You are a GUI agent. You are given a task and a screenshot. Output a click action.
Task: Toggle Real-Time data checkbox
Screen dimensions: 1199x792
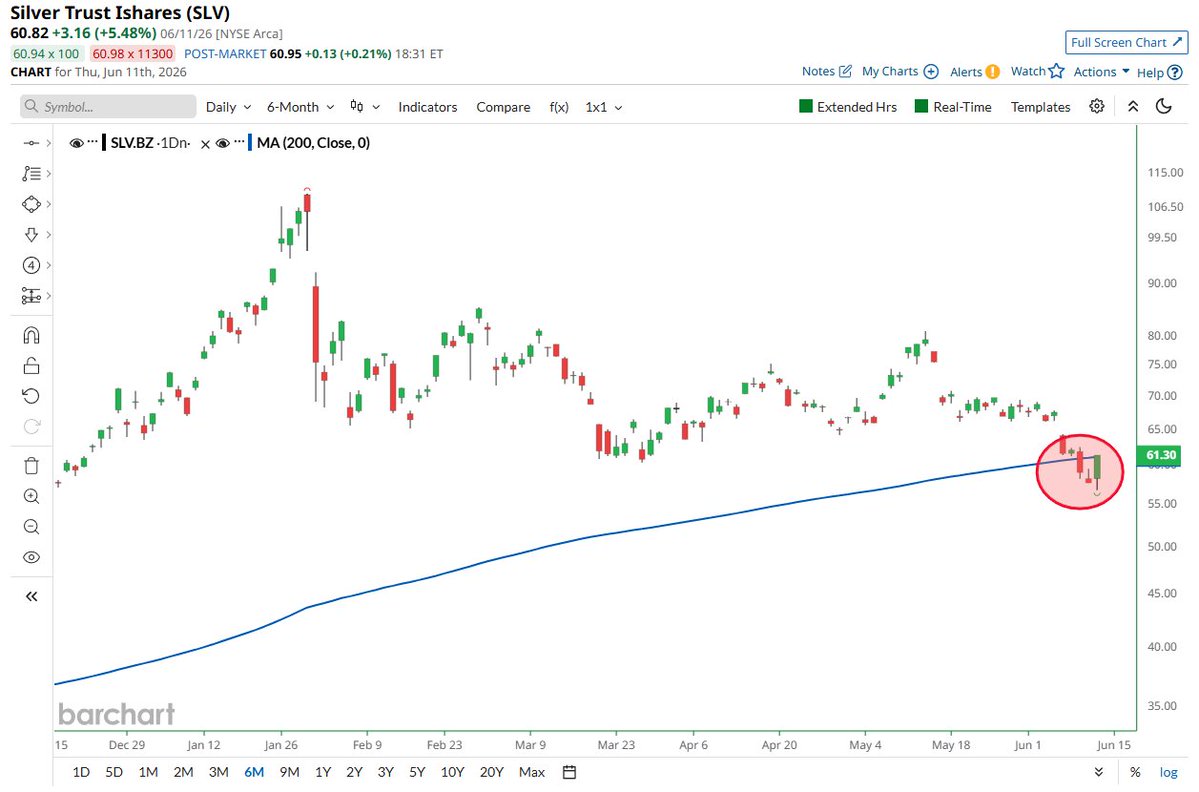click(x=921, y=106)
